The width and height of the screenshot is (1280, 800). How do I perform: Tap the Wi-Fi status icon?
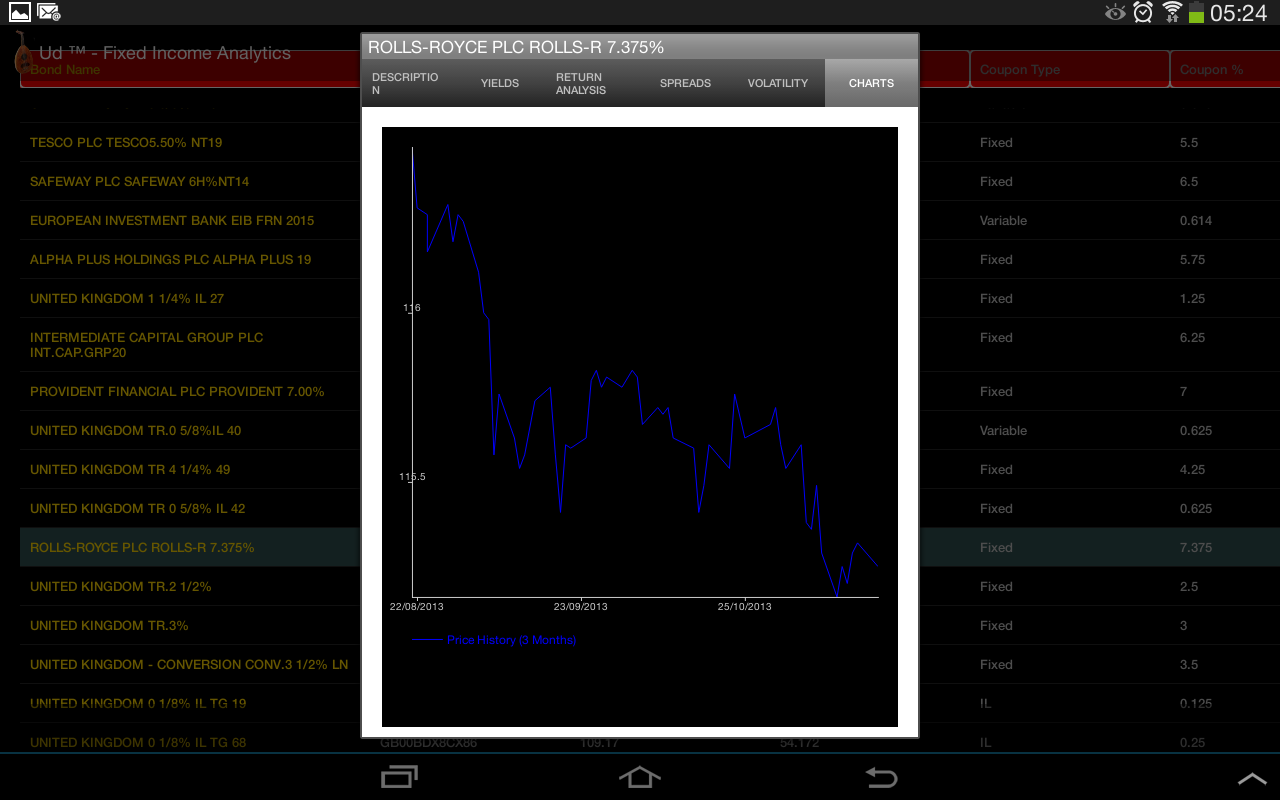pyautogui.click(x=1172, y=13)
